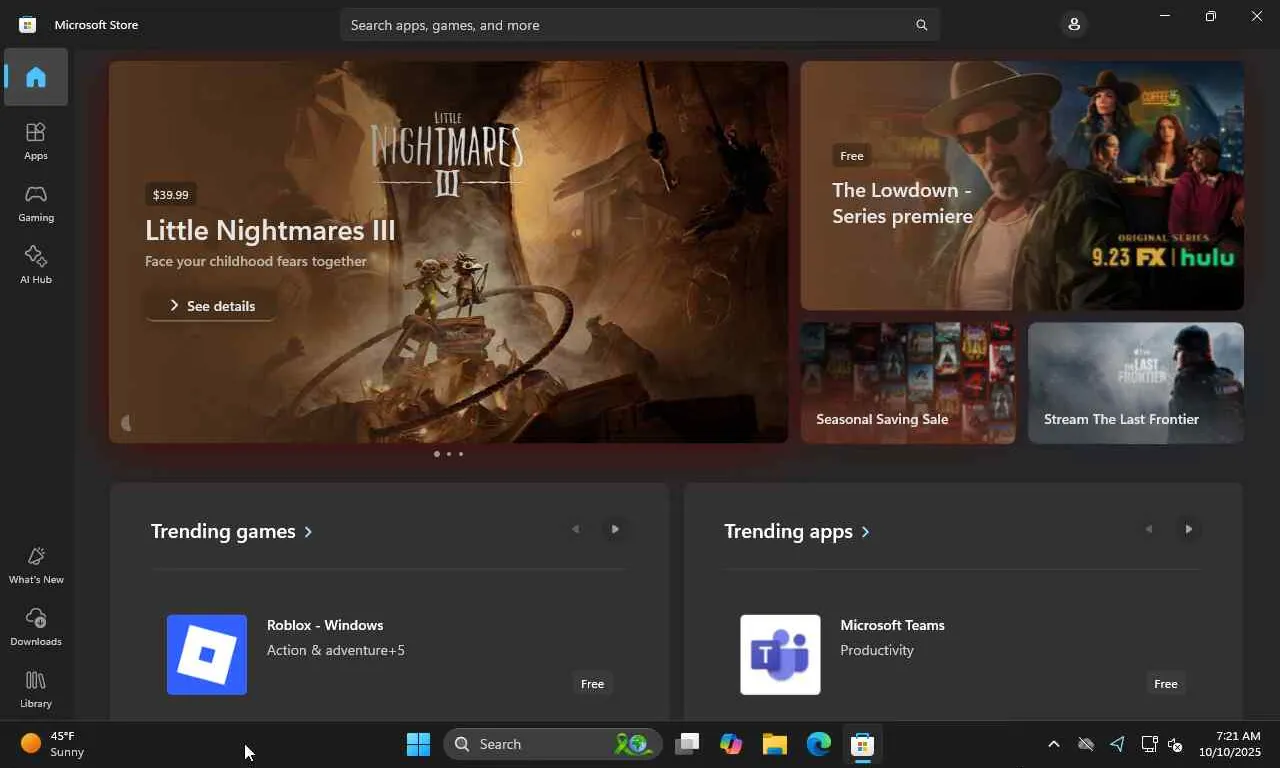Viewport: 1280px width, 768px height.
Task: Open The Lowdown series premiere banner
Action: click(1022, 185)
